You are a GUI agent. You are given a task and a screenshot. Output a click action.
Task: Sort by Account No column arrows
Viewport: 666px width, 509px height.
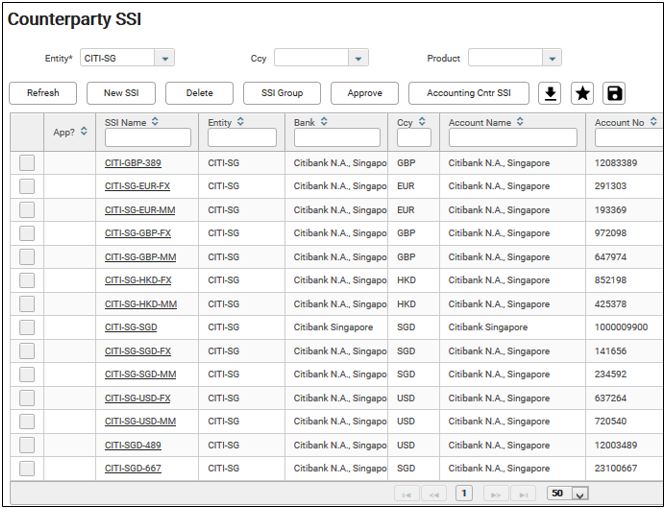pos(654,122)
